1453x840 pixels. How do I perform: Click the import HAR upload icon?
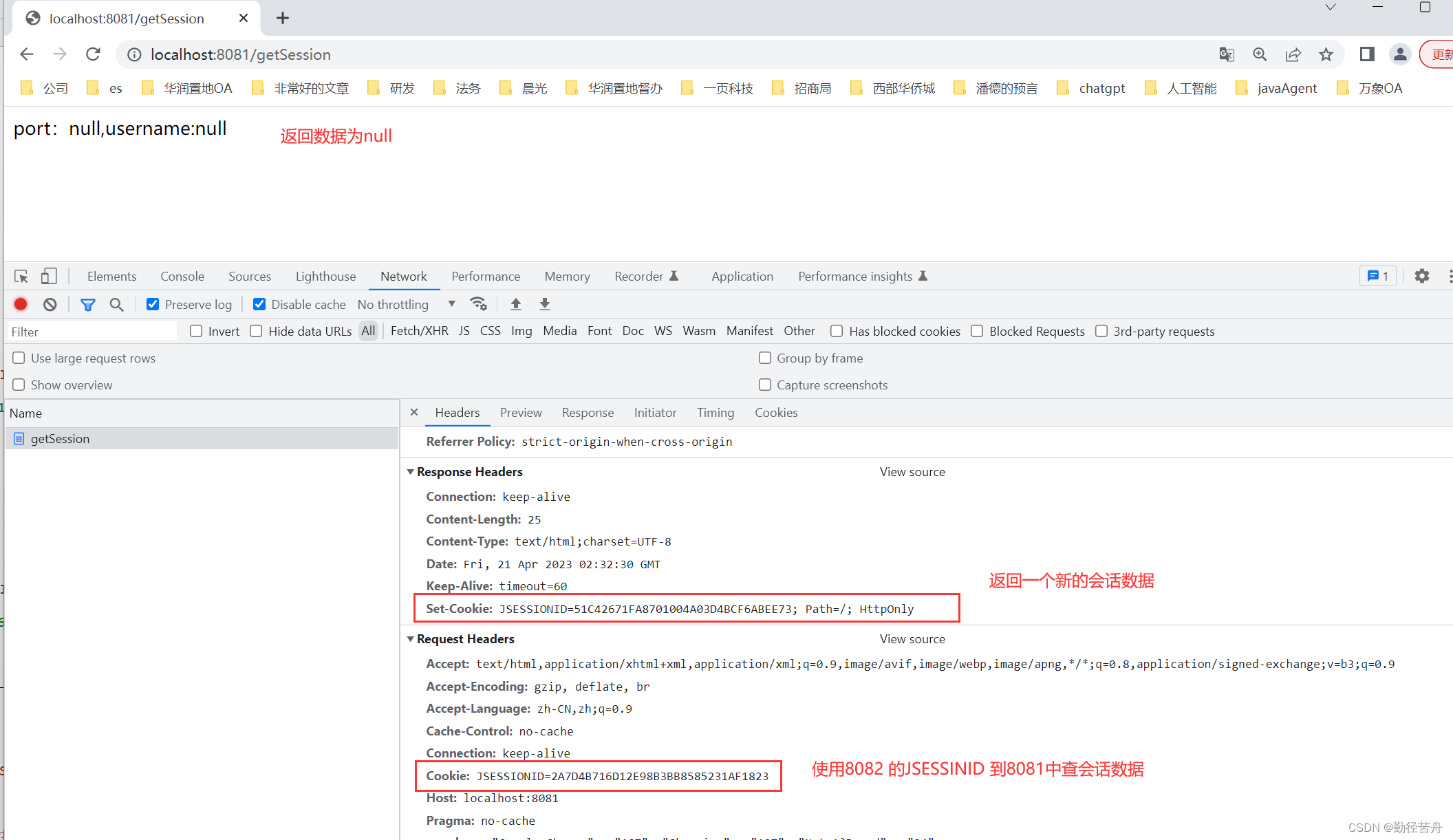pyautogui.click(x=516, y=304)
